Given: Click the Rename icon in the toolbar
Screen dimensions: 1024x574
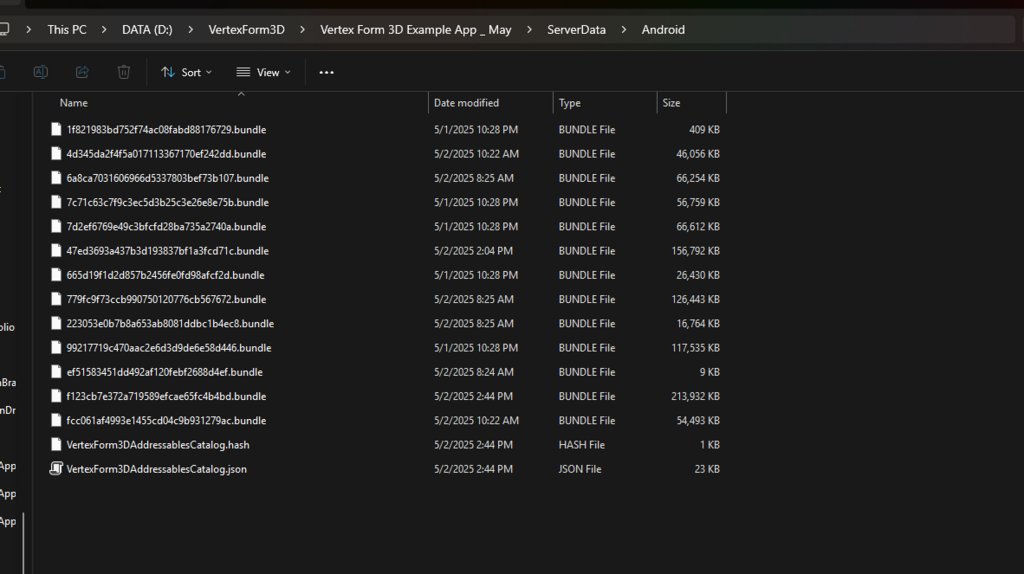Looking at the screenshot, I should click(x=41, y=72).
